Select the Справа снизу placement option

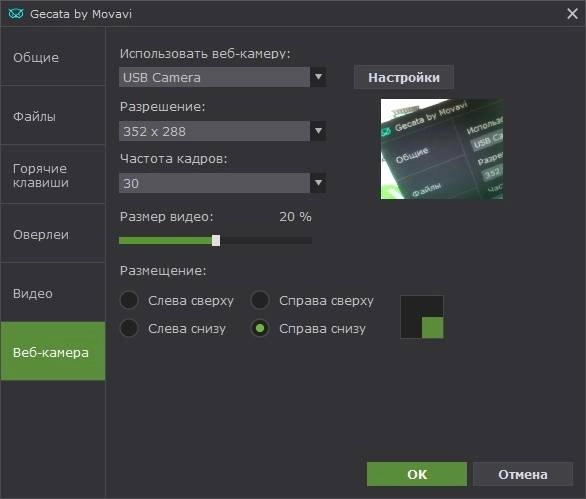(x=260, y=328)
